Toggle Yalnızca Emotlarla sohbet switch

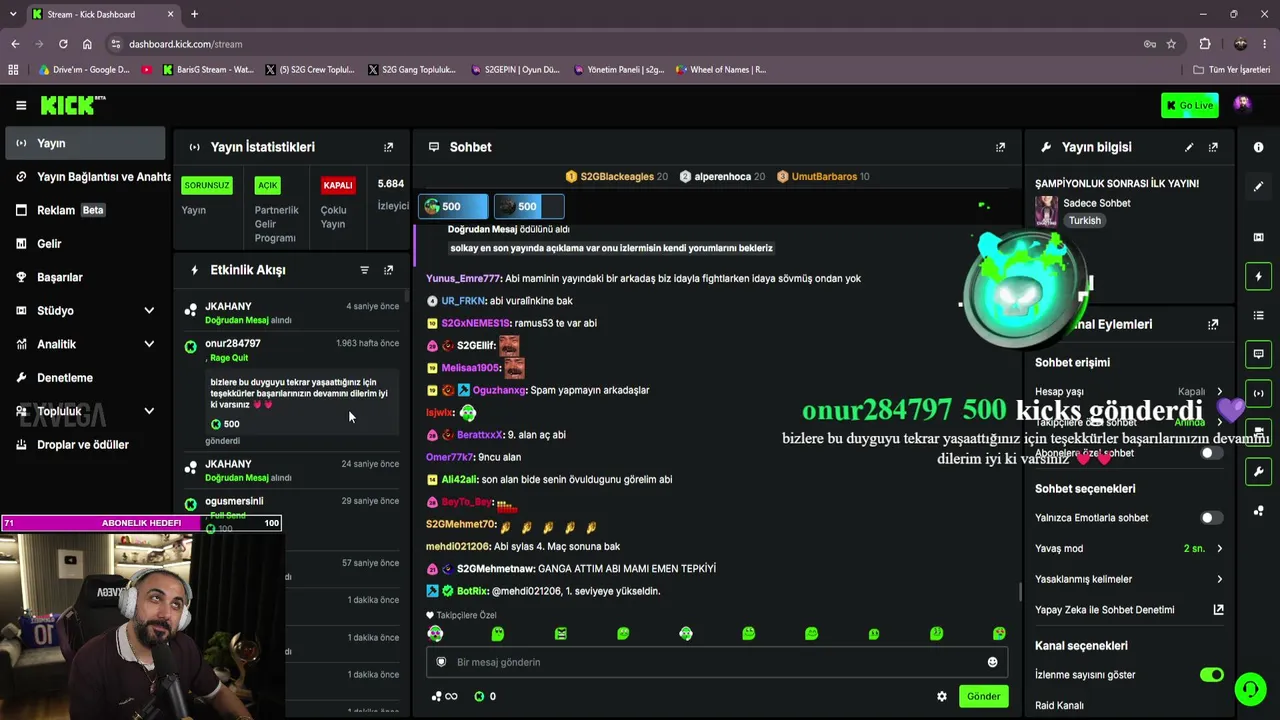[x=1211, y=518]
